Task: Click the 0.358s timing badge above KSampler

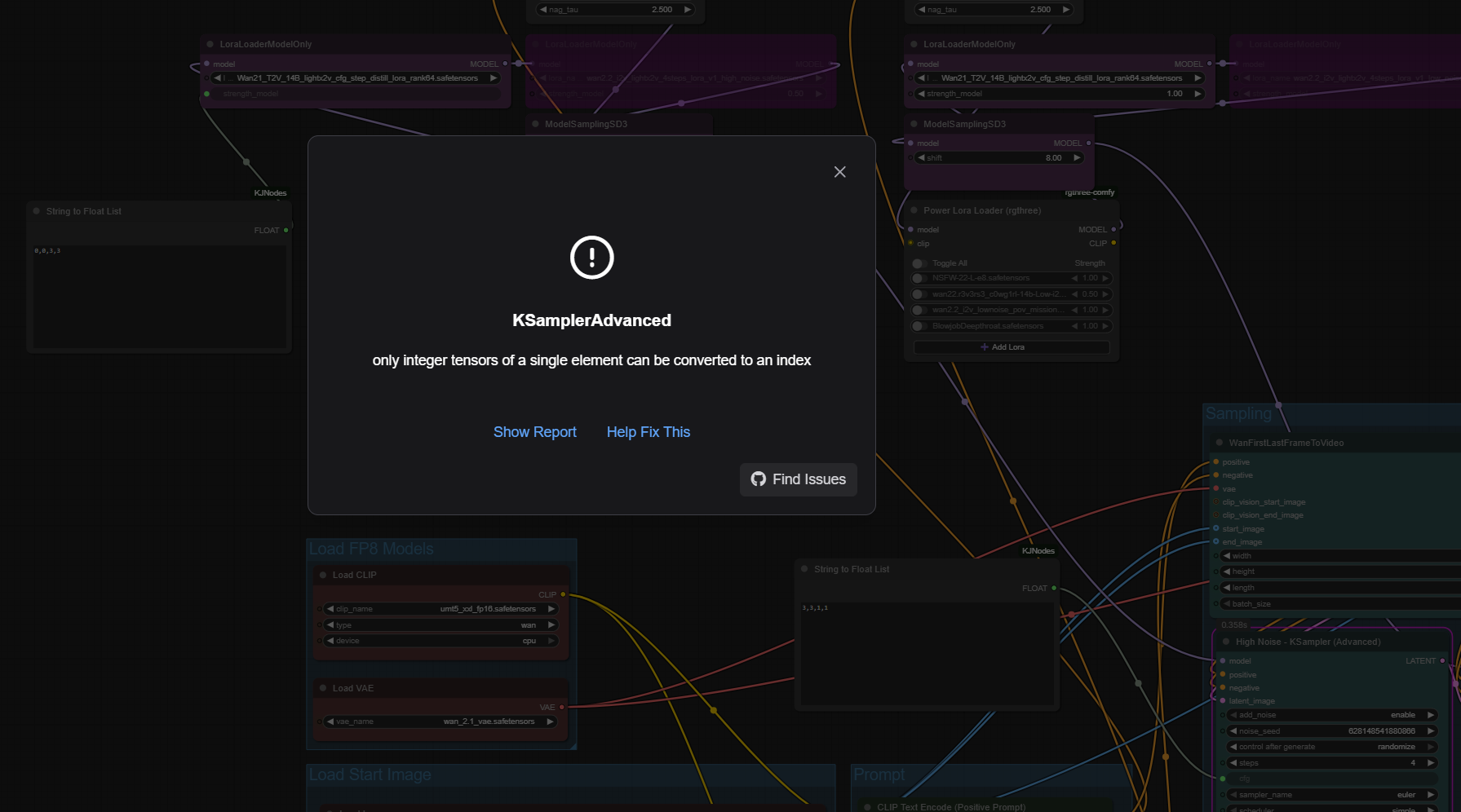Action: click(1233, 625)
